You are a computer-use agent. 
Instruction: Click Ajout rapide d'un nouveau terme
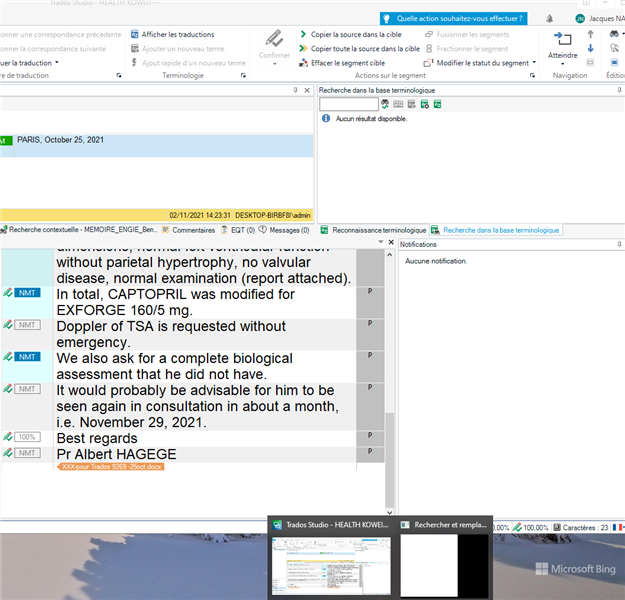click(x=189, y=63)
